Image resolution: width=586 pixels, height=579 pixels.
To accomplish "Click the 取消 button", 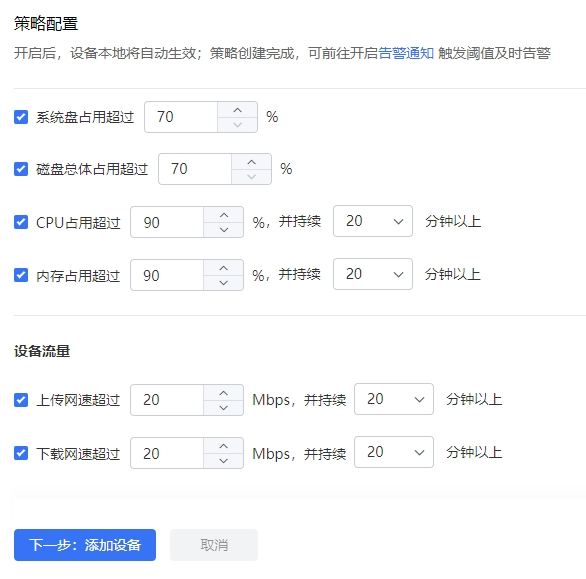I will pyautogui.click(x=214, y=545).
